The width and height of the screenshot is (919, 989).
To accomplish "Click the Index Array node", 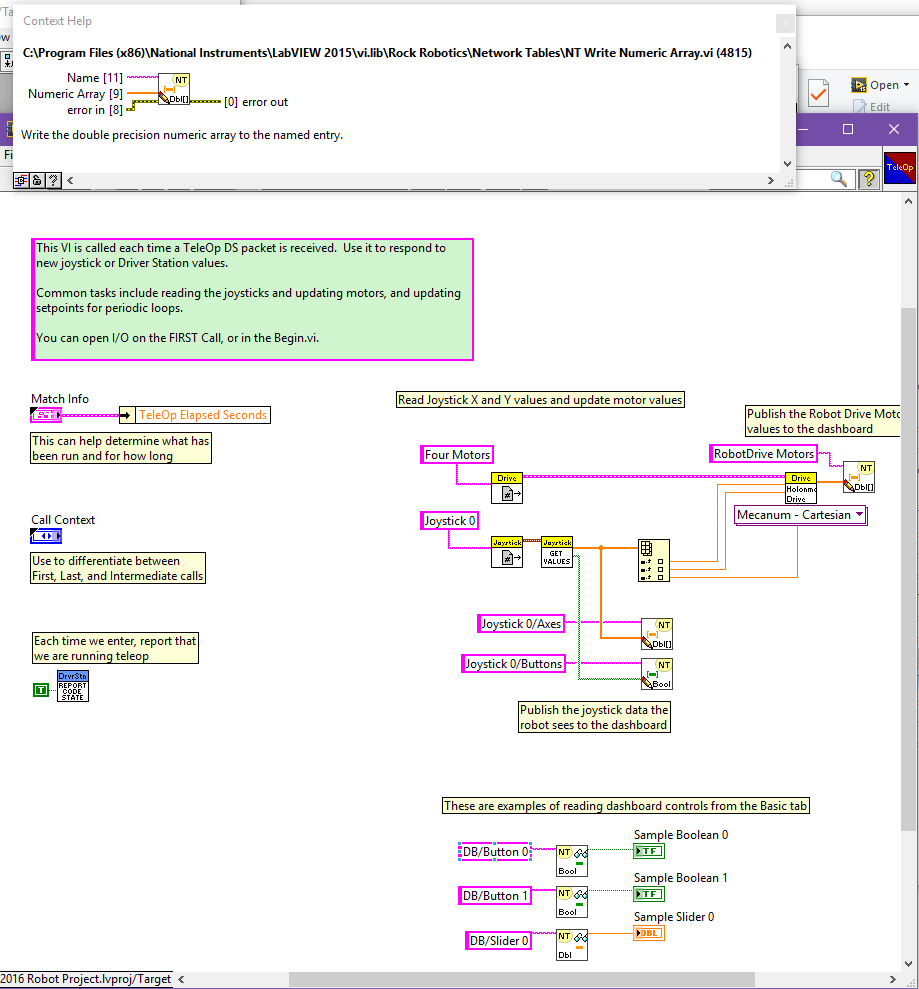I will click(654, 560).
